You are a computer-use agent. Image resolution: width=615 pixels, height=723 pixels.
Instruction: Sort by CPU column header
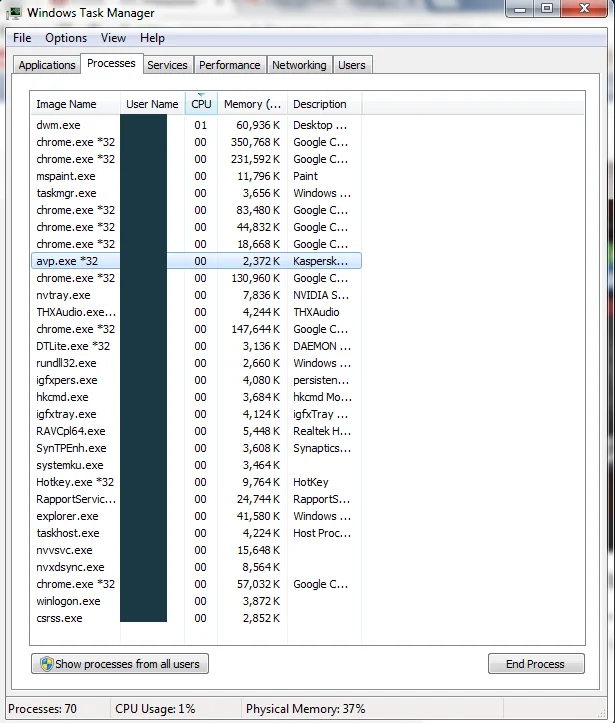pyautogui.click(x=201, y=104)
